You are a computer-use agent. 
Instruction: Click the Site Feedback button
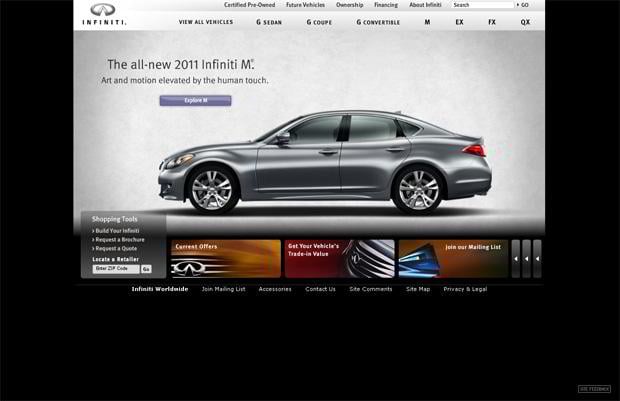[594, 389]
